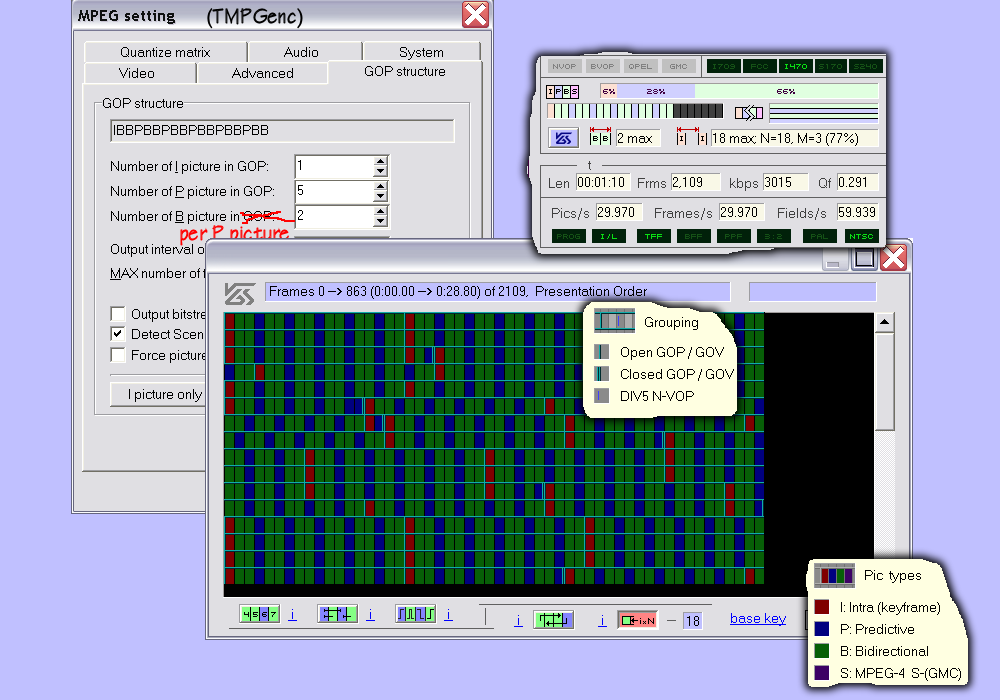Viewport: 1000px width, 700px height.
Task: Click the blue square-wave pattern icon
Action: [415, 614]
